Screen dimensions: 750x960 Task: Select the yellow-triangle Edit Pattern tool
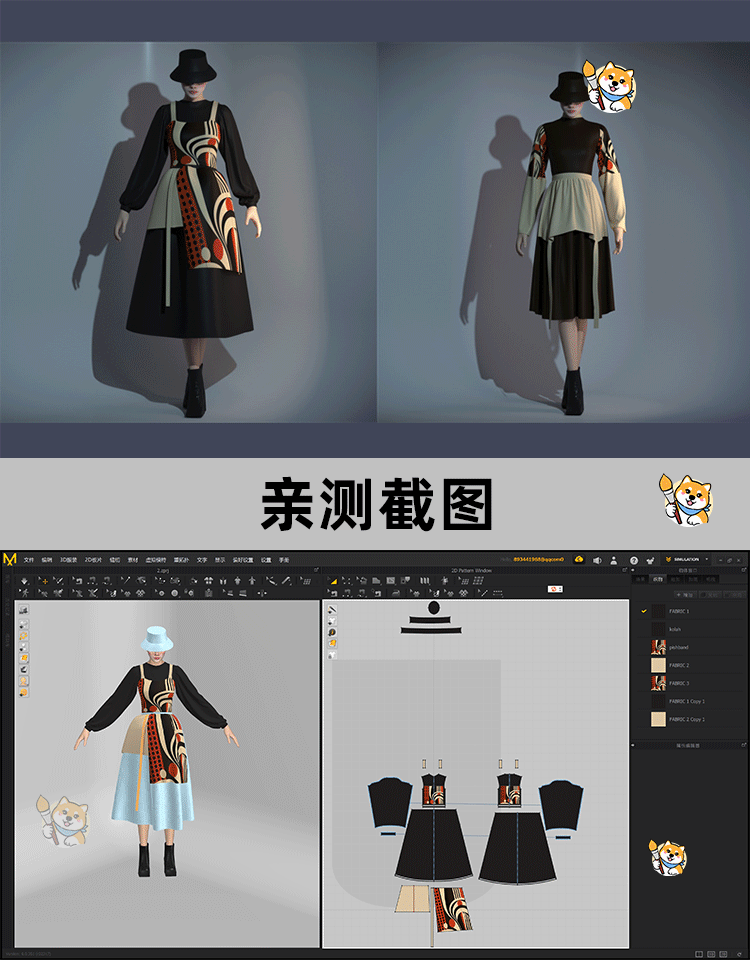[333, 581]
